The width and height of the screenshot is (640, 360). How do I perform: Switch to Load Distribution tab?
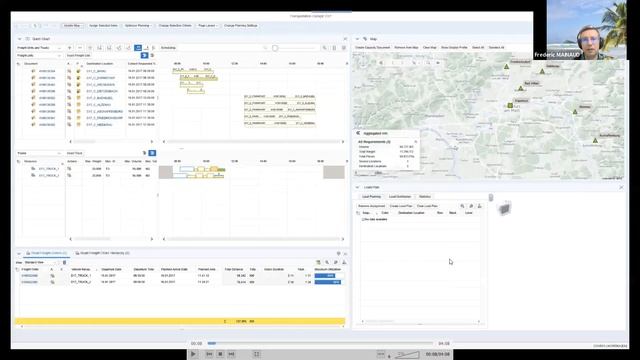[400, 197]
